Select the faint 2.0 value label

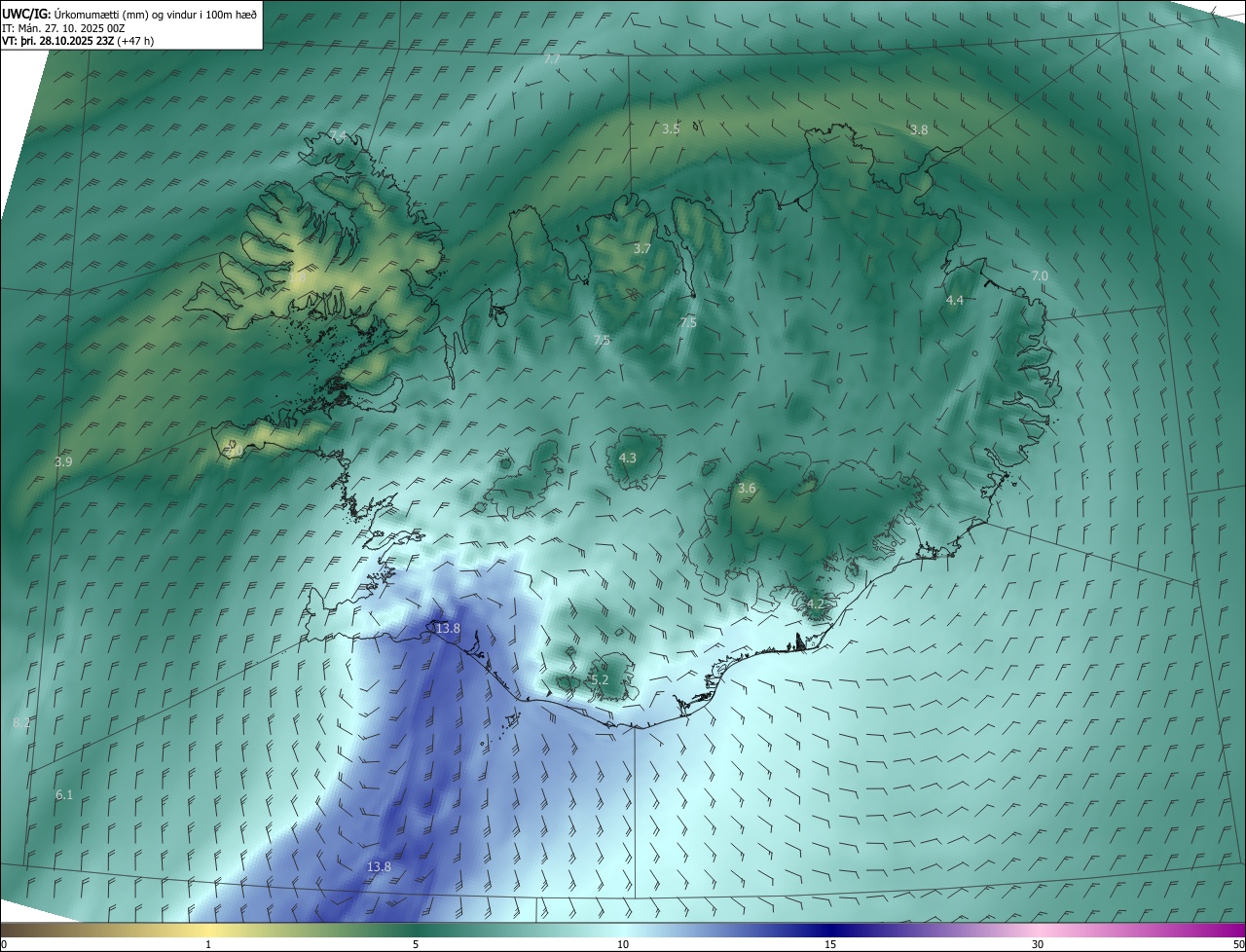[234, 451]
